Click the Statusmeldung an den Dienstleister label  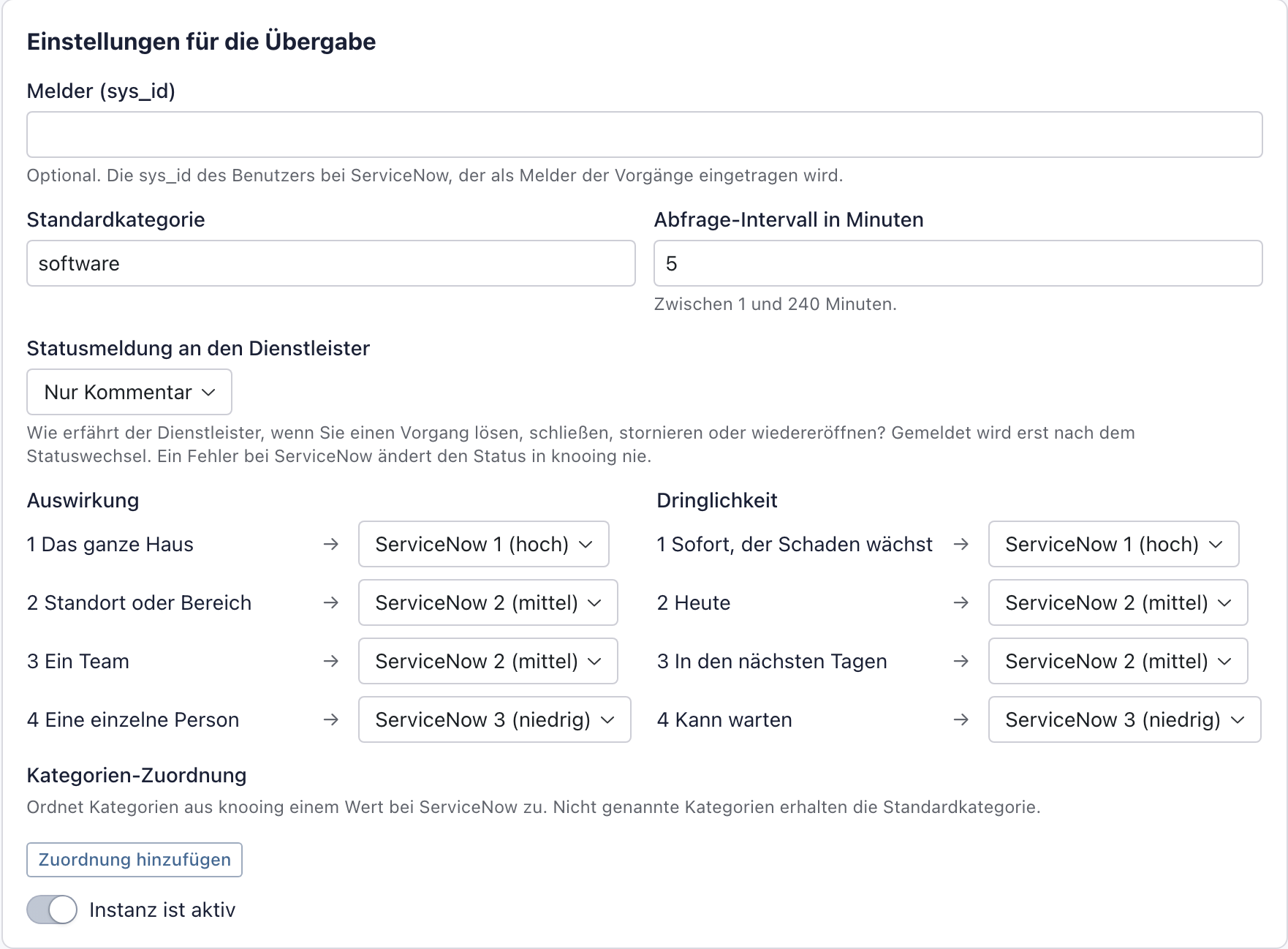pyautogui.click(x=198, y=348)
